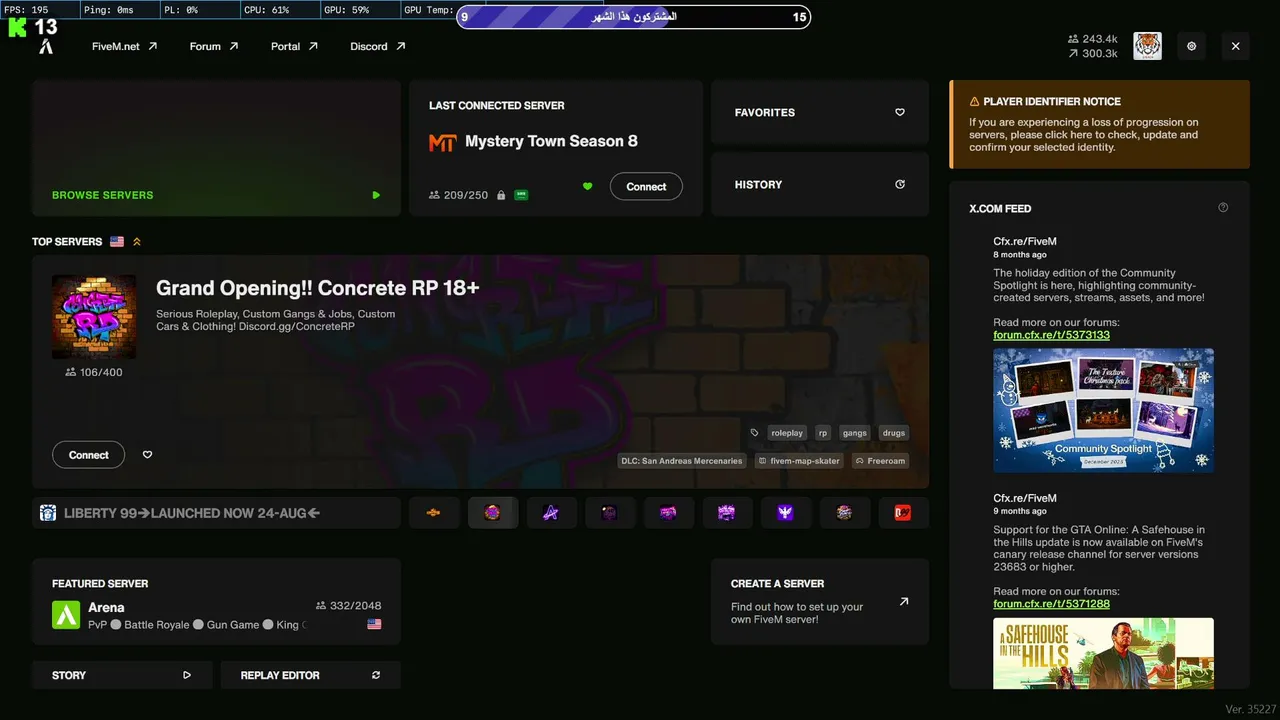Select the orange server icon in the top servers strip
The height and width of the screenshot is (720, 1280).
tap(434, 513)
